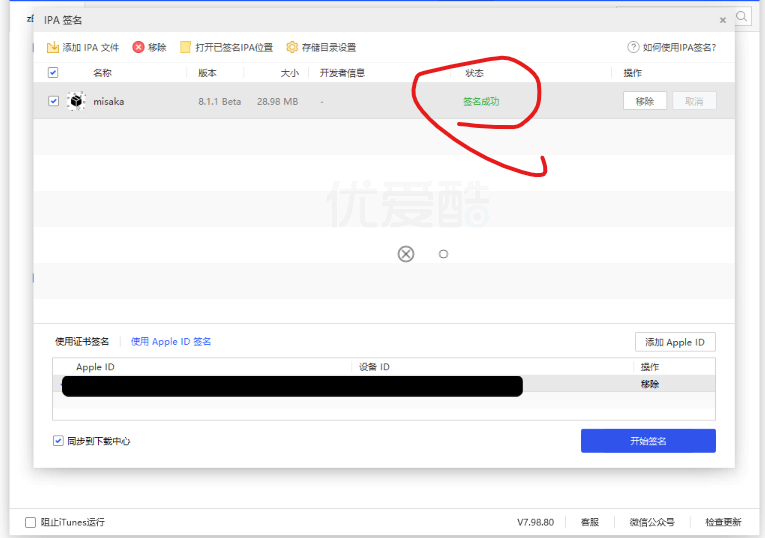Click 添加 Apple ID button
This screenshot has height=538, width=765.
pyautogui.click(x=675, y=342)
